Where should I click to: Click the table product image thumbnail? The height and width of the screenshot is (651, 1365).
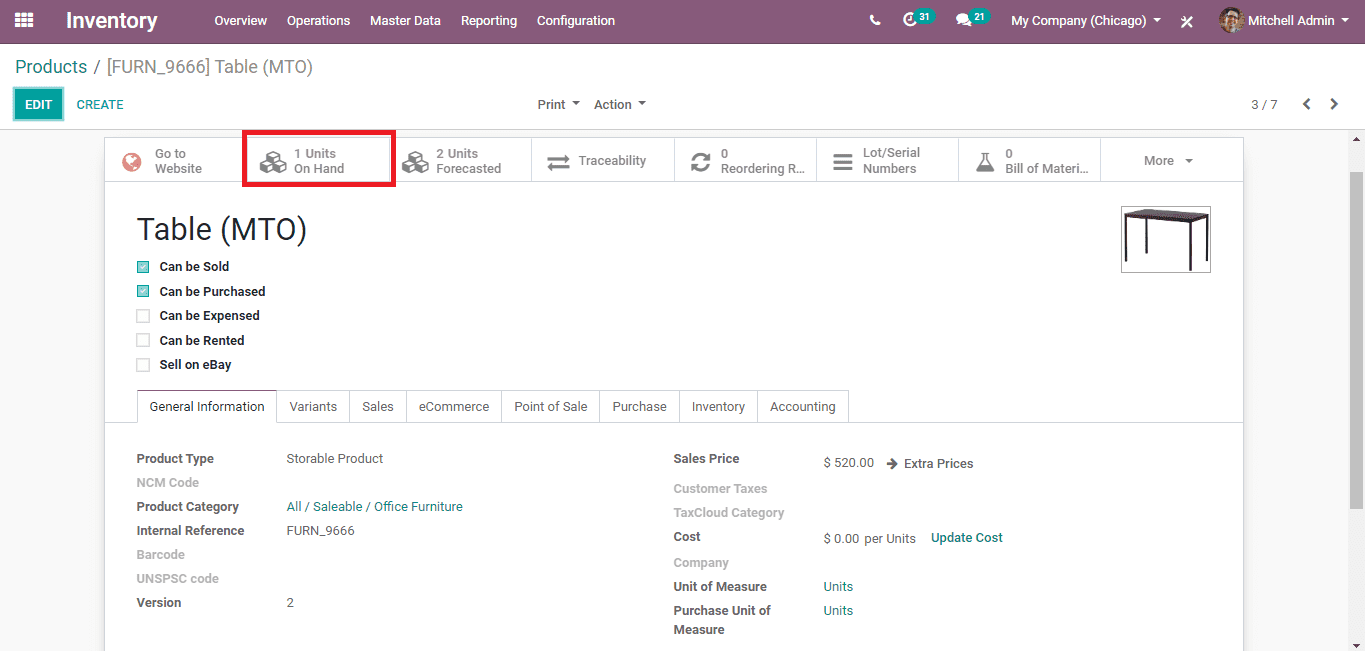click(1165, 239)
